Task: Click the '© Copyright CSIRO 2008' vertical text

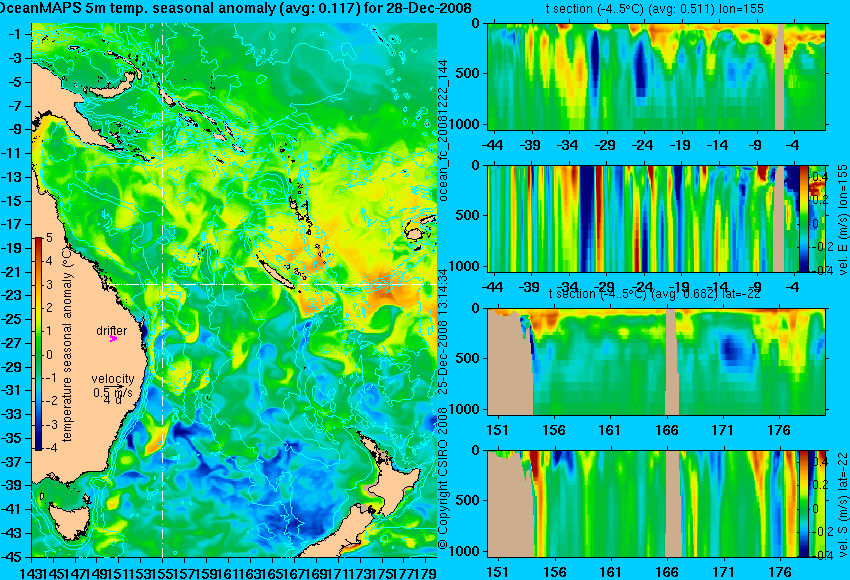Action: coord(442,479)
